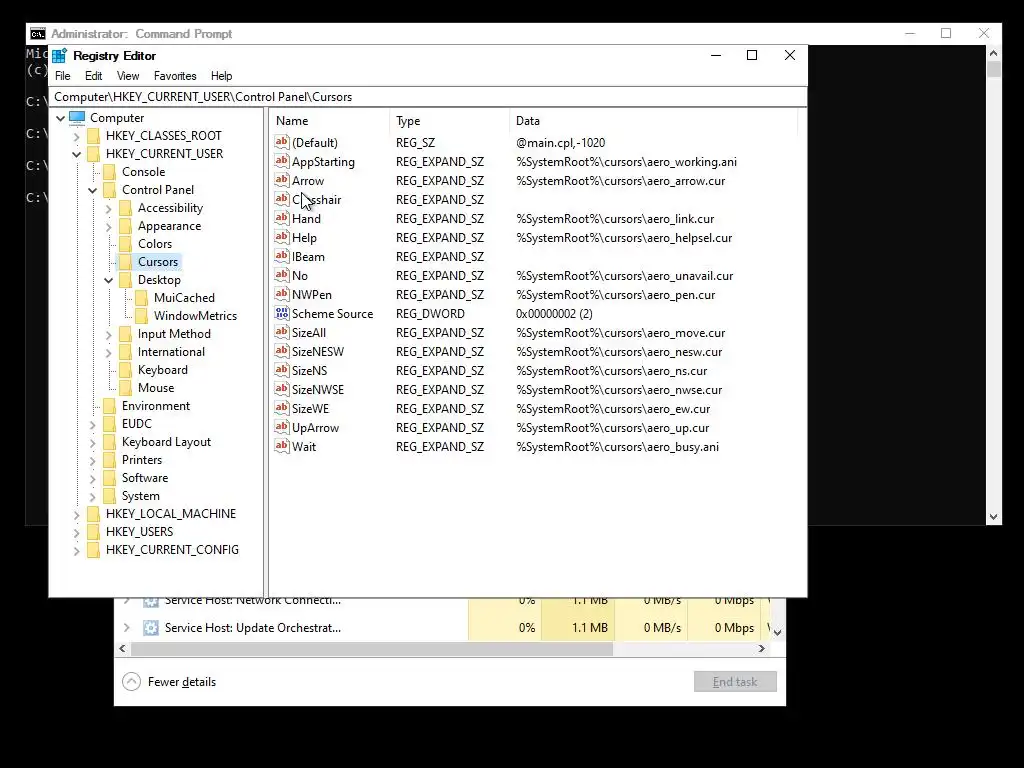Click the aero_working.ani data cell
This screenshot has width=1024, height=768.
coord(626,161)
